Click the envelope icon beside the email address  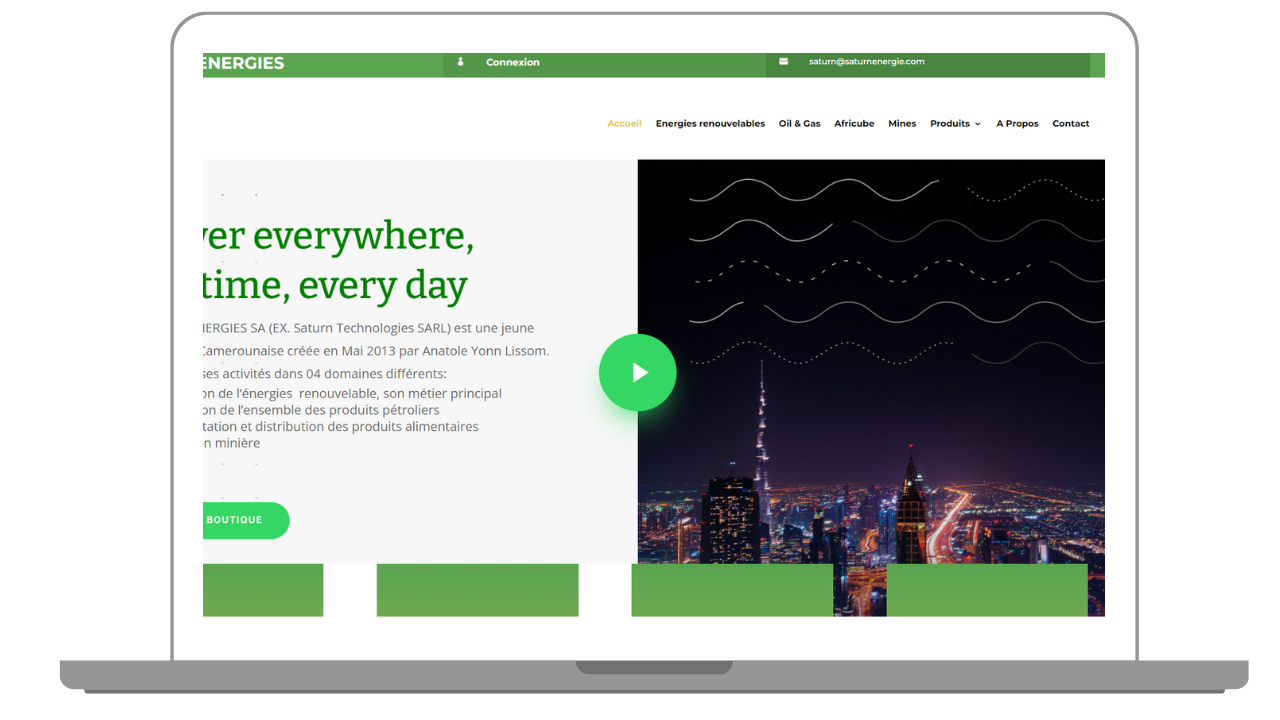[783, 62]
